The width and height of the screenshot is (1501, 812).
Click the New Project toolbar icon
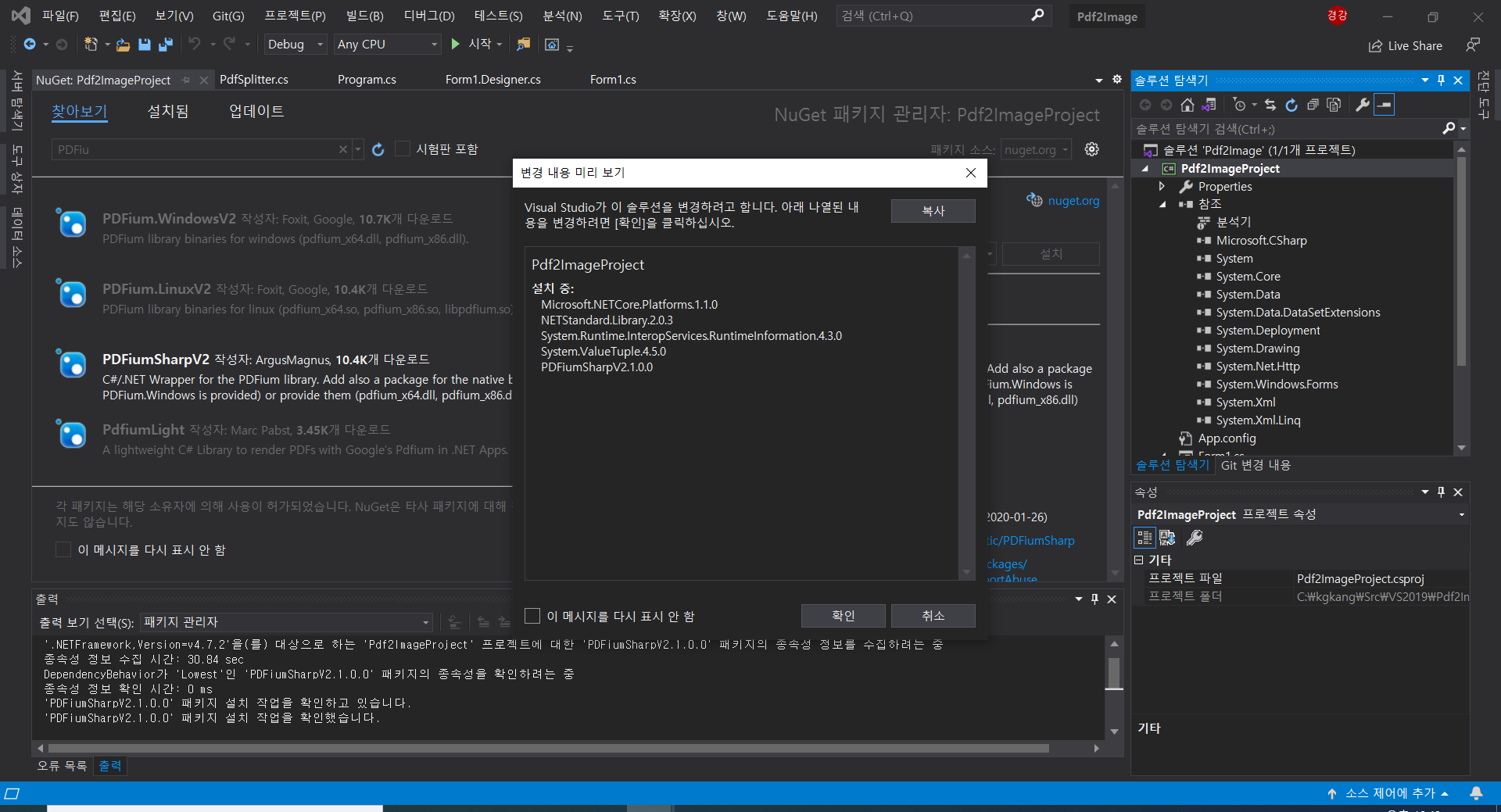click(91, 45)
